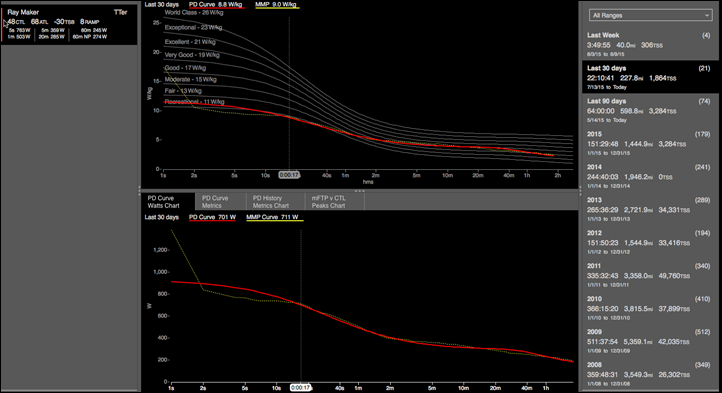Open mFTP v CTL Peaks Chart tab
This screenshot has width=722, height=393.
(x=334, y=202)
